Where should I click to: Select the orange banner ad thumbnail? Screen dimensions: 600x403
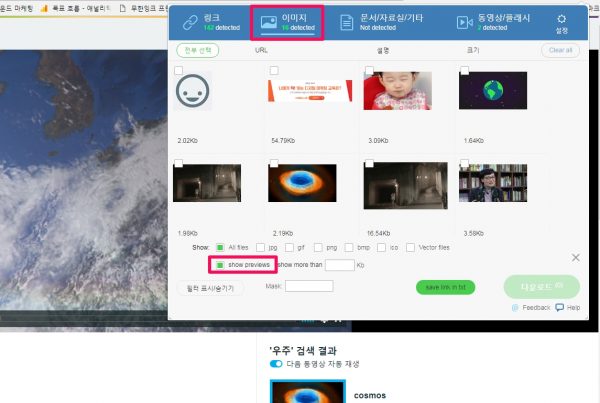pyautogui.click(x=310, y=91)
